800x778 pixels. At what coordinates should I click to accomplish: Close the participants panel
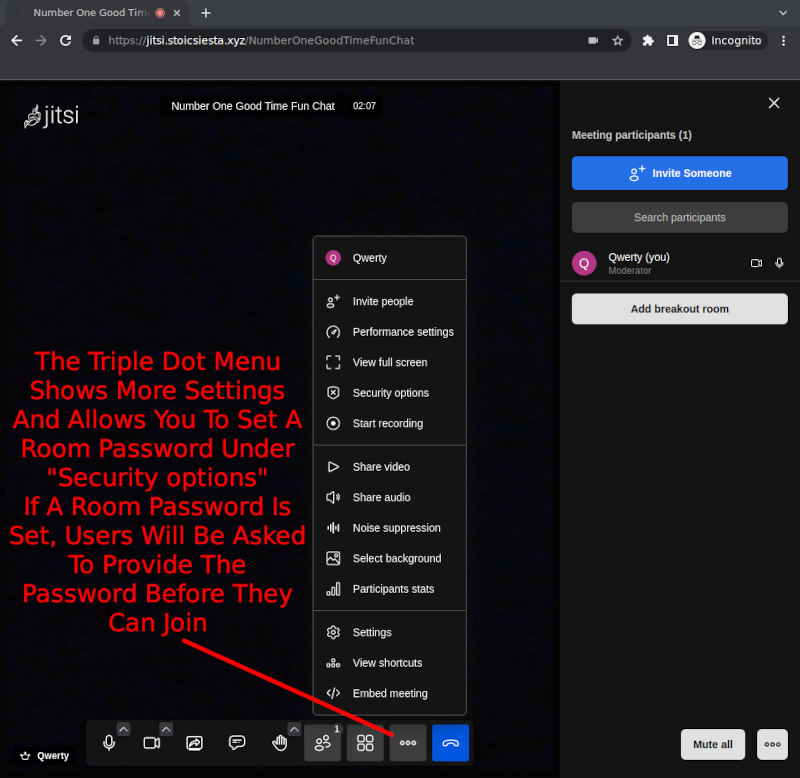point(773,103)
